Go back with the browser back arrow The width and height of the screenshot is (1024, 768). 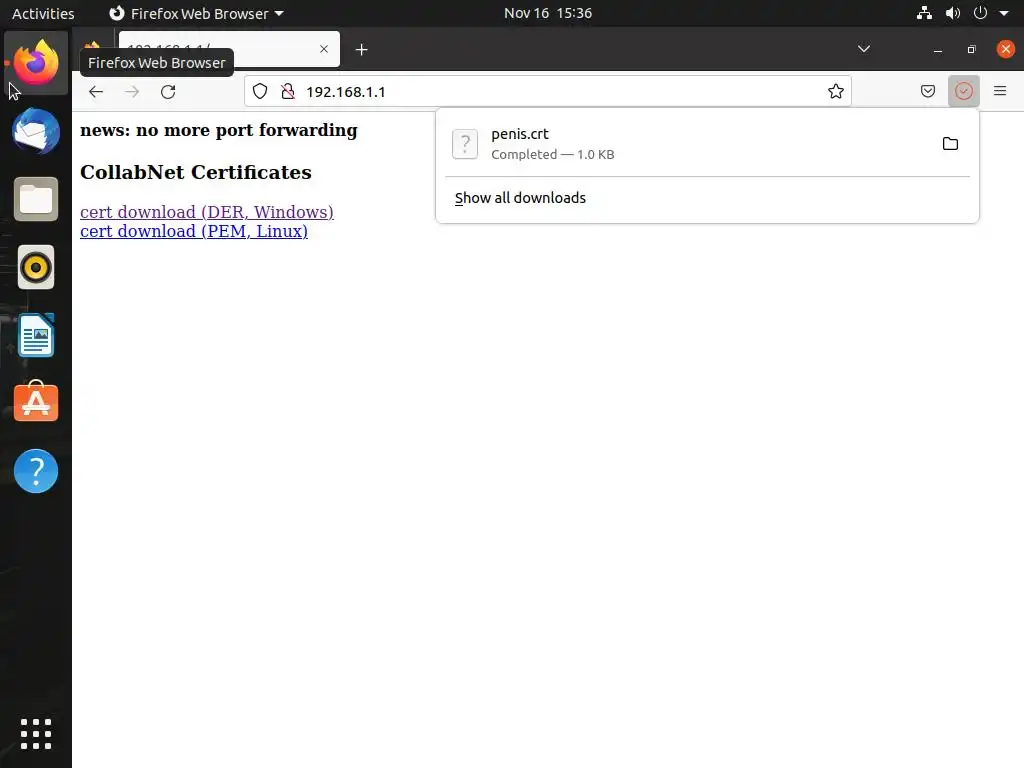pyautogui.click(x=96, y=91)
